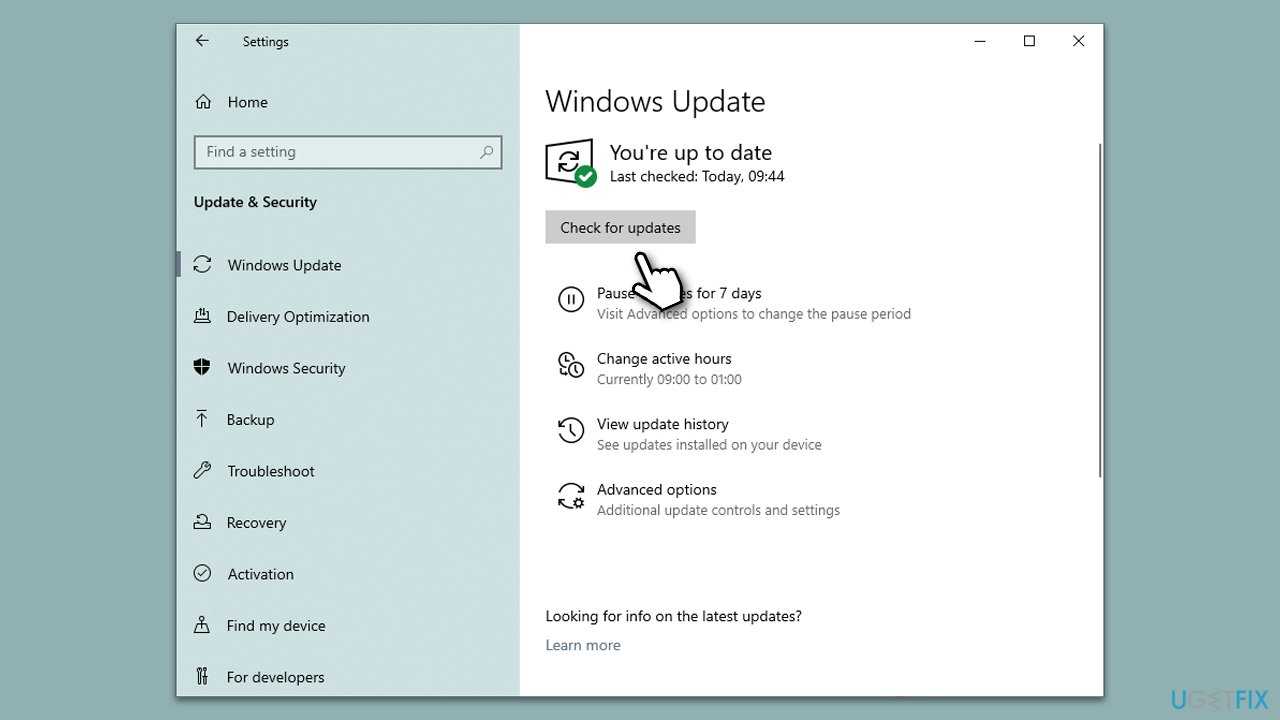Click the Home icon in sidebar
Viewport: 1280px width, 720px height.
point(203,102)
